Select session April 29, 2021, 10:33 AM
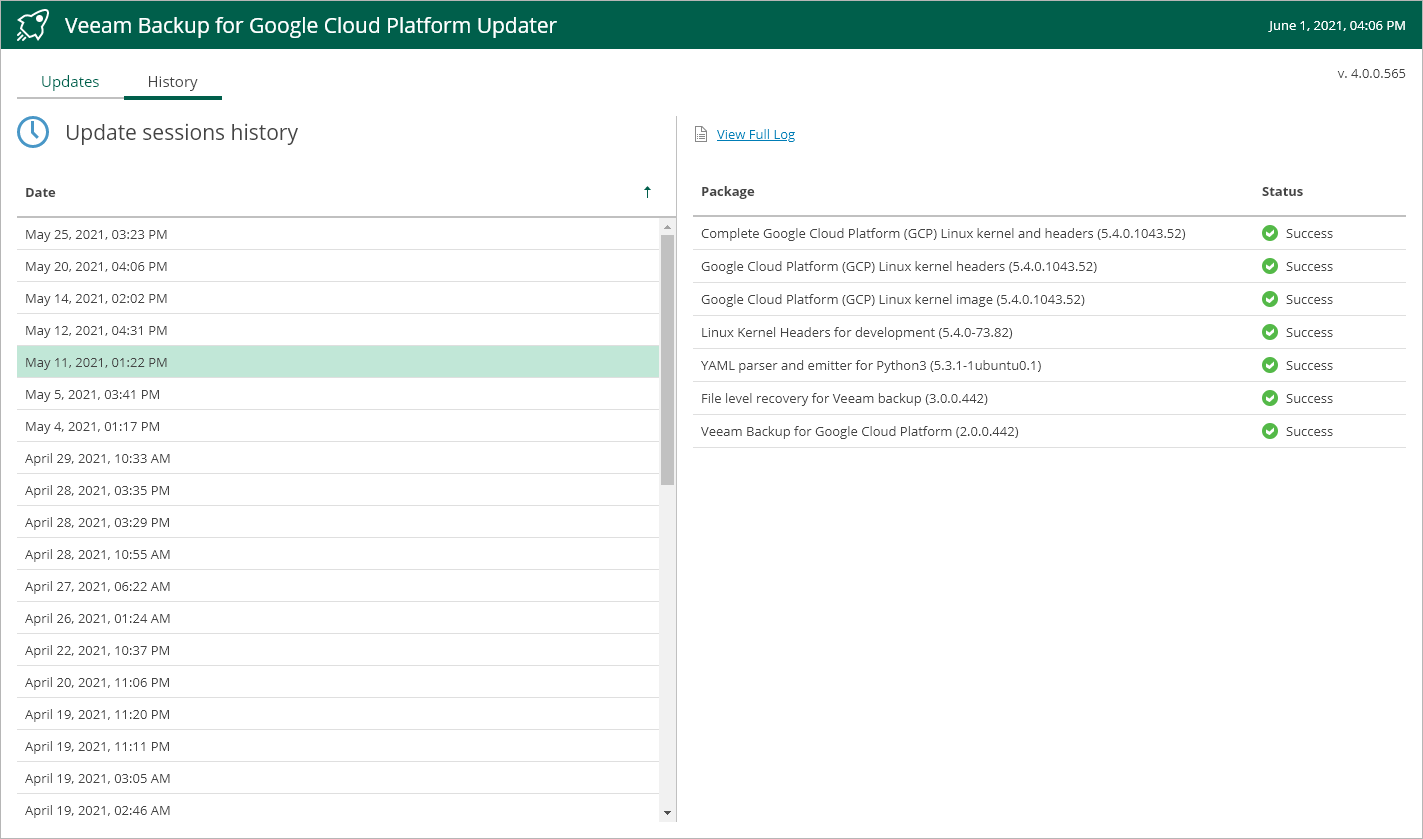 point(338,458)
